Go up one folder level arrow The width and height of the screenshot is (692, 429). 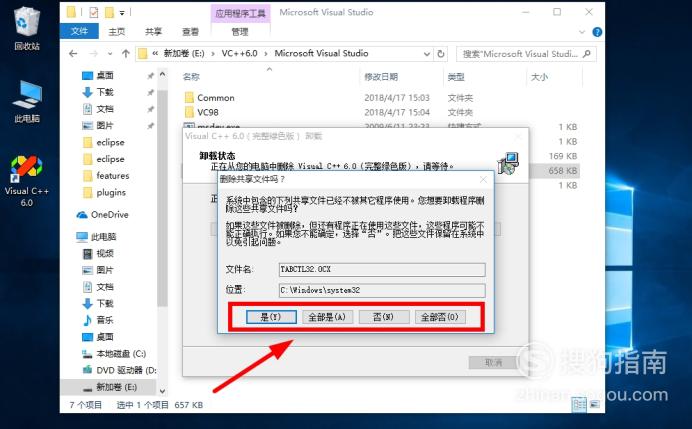coord(126,54)
